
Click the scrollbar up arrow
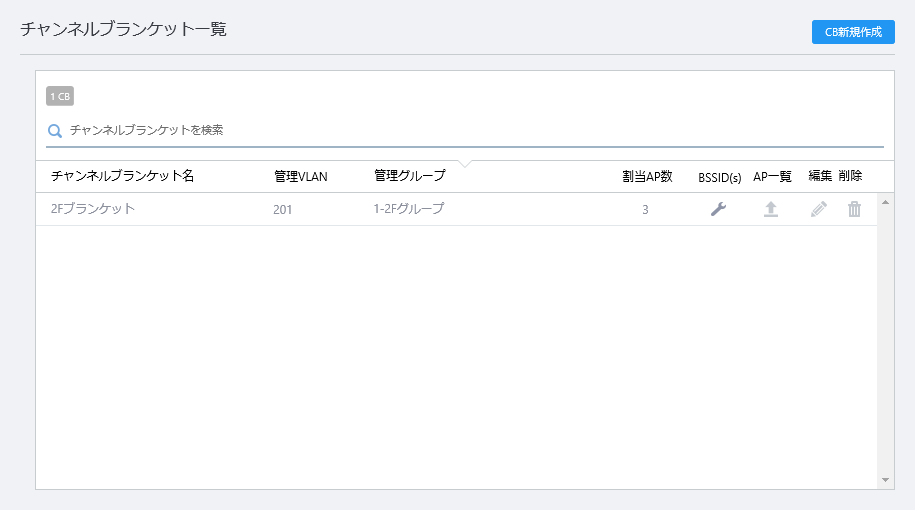(885, 202)
